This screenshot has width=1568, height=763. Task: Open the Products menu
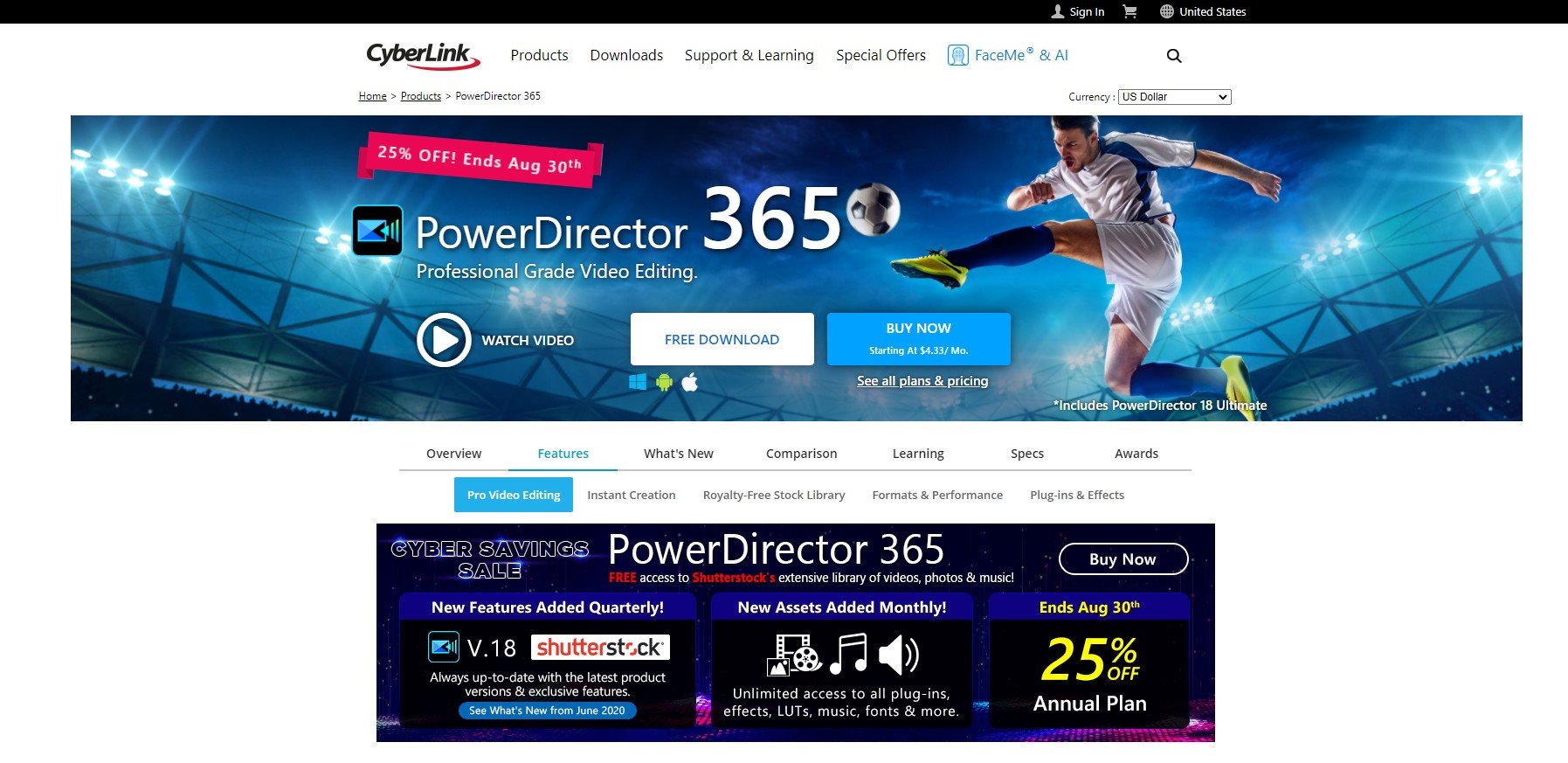(x=539, y=55)
